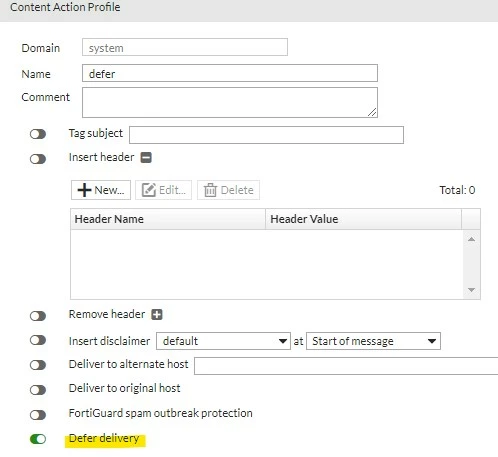This screenshot has height=457, width=498.
Task: Open the disclaimer default dropdown
Action: click(x=223, y=341)
